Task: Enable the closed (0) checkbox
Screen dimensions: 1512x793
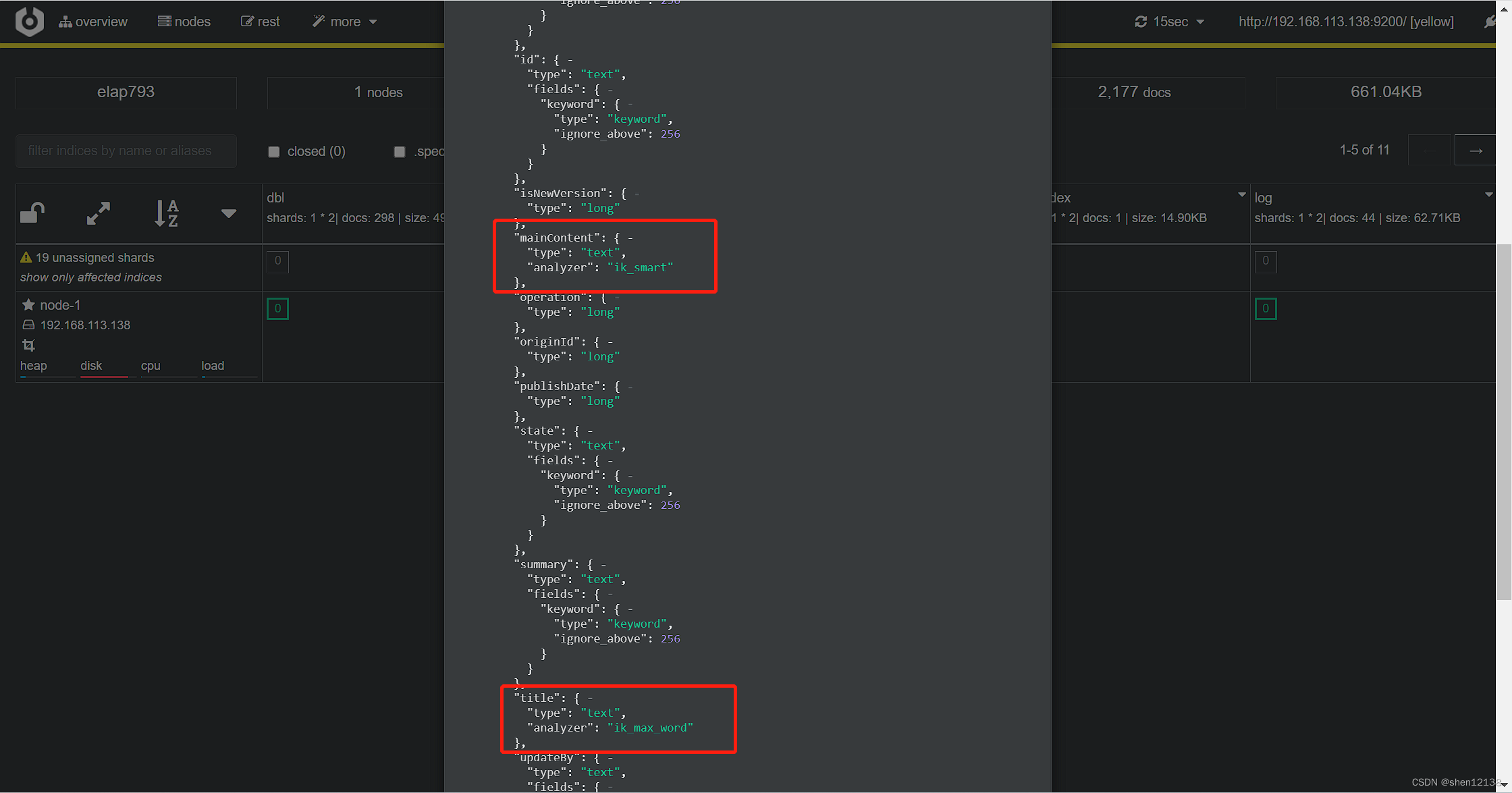Action: coord(273,152)
